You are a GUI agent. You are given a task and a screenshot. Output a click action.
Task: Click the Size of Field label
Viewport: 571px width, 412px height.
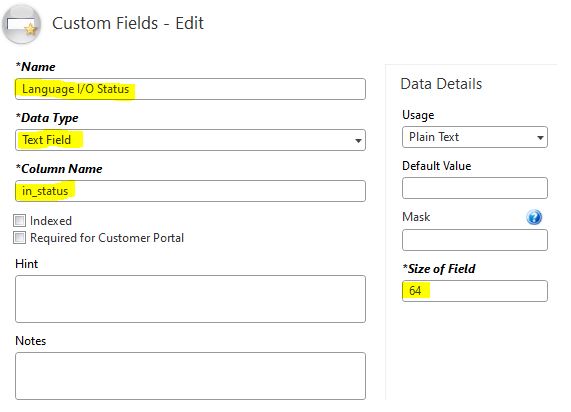click(439, 269)
